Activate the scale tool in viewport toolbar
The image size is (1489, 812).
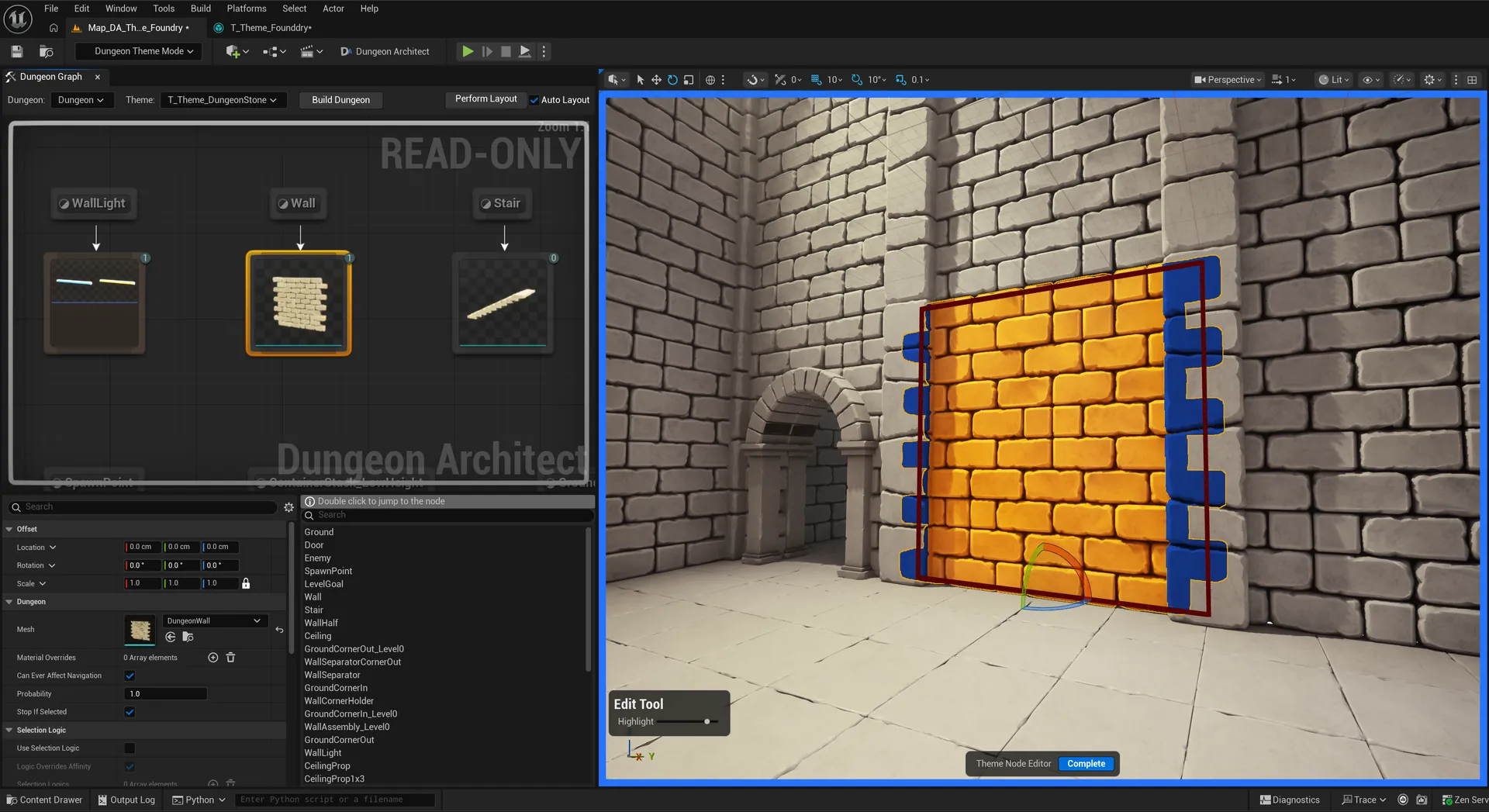click(x=689, y=80)
